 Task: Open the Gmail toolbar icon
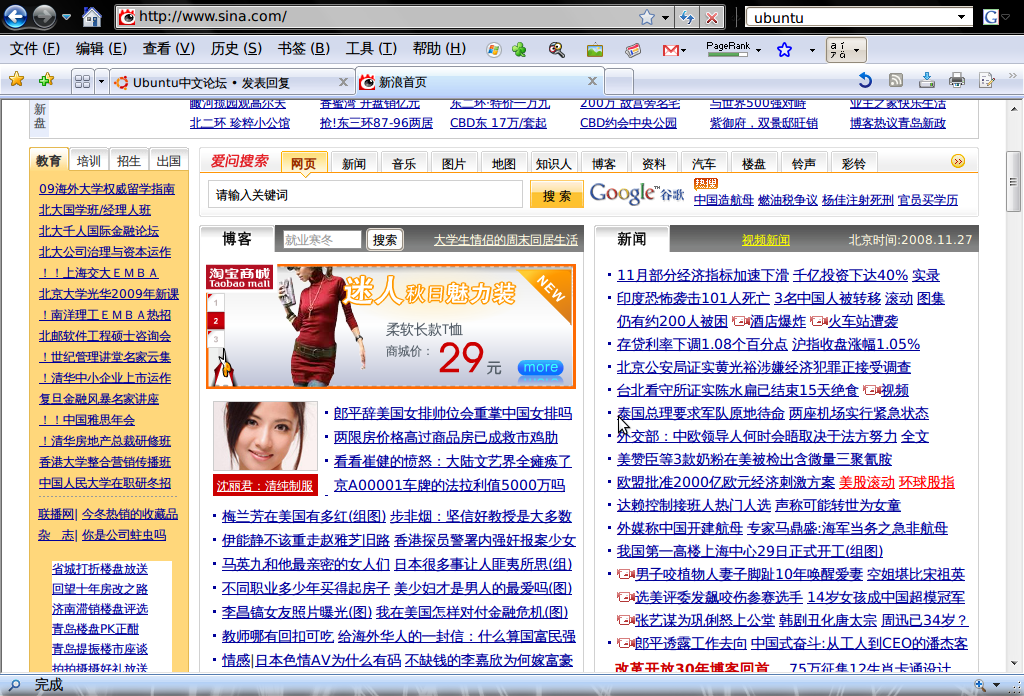[x=673, y=50]
